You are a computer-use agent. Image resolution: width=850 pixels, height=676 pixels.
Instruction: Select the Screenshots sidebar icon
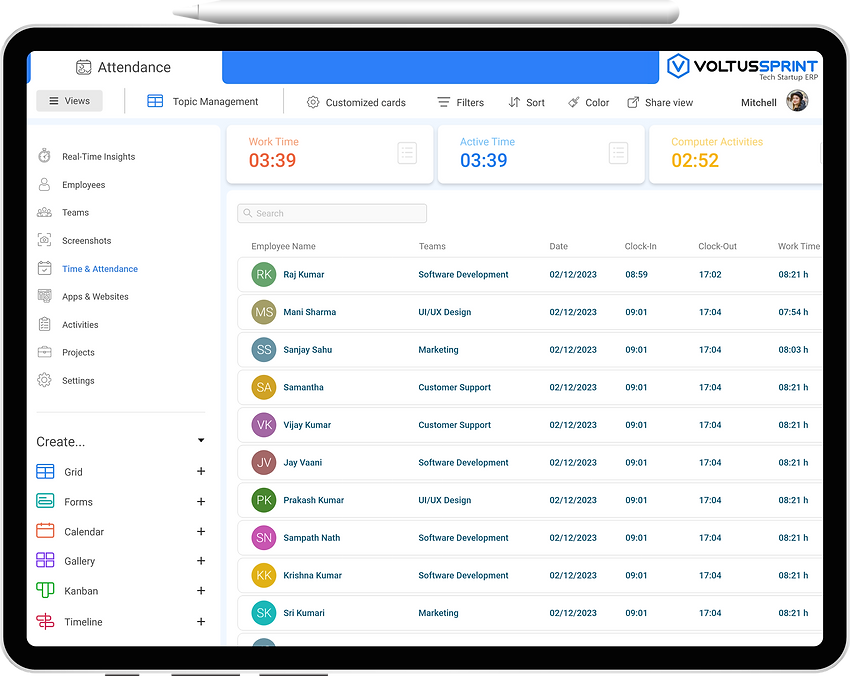[43, 240]
